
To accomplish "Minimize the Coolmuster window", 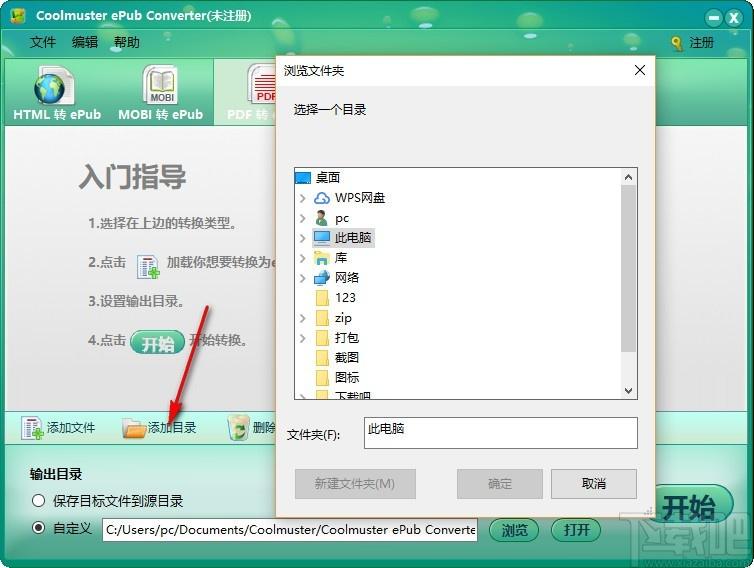I will pyautogui.click(x=714, y=18).
